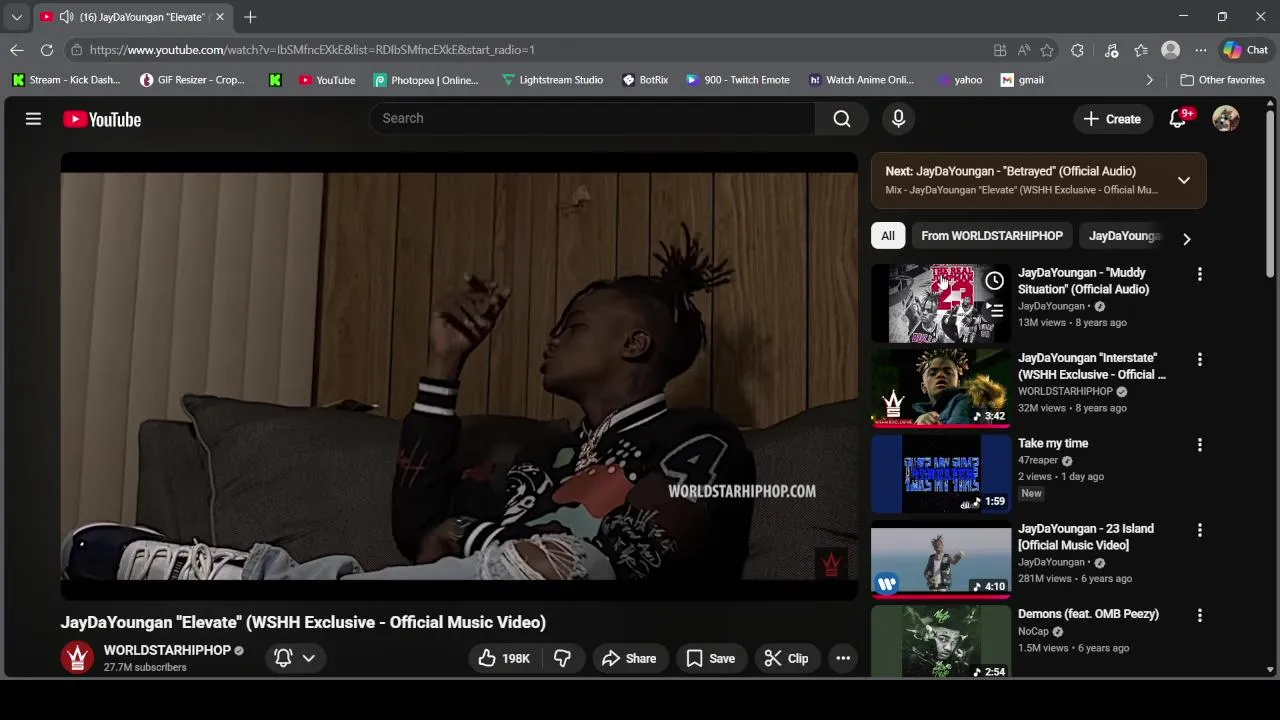Open more actions next to the Clip button
1280x720 pixels.
coord(843,658)
